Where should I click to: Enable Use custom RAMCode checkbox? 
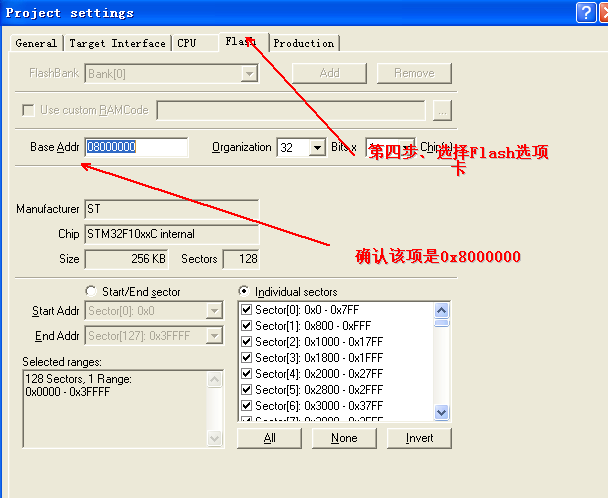(28, 110)
